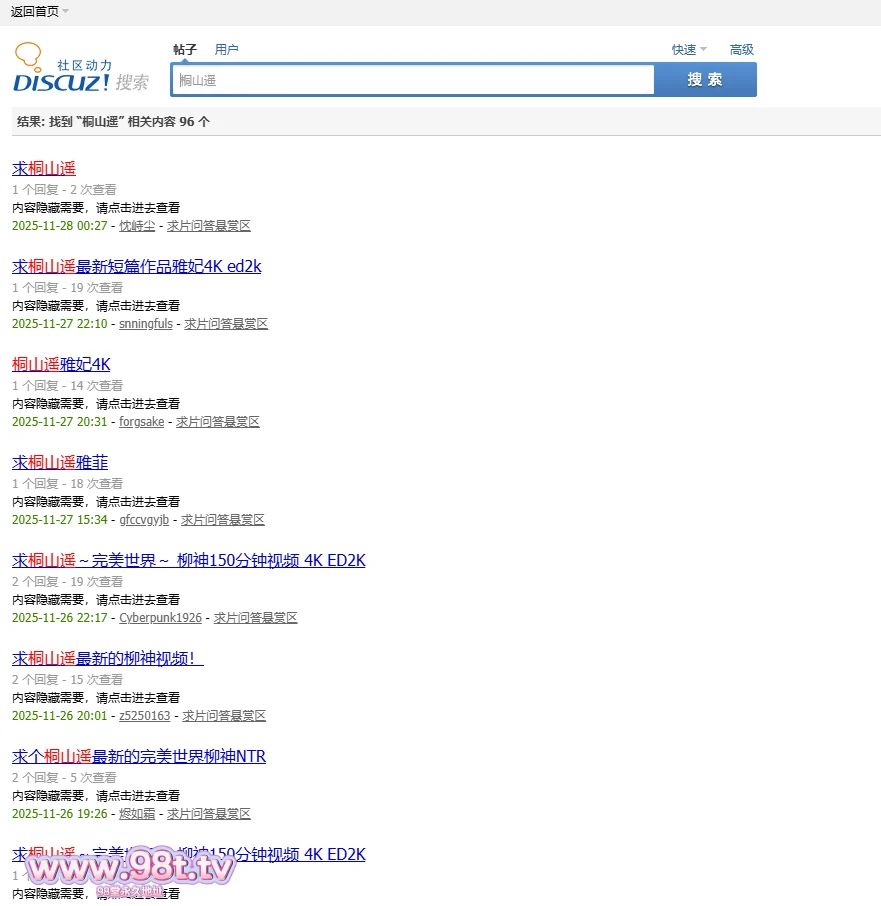Click the www.98t.tv watermark logo
The width and height of the screenshot is (881, 906).
pyautogui.click(x=128, y=870)
